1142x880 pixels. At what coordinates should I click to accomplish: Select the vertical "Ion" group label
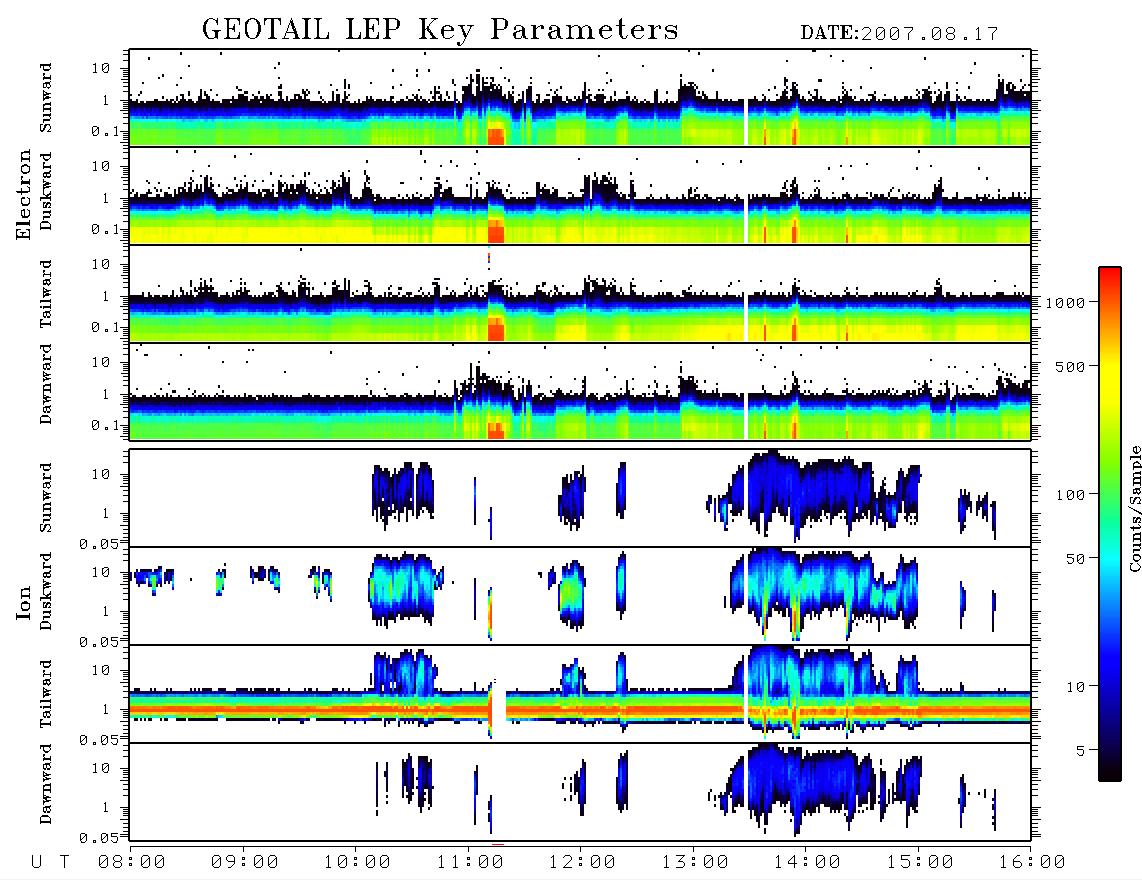coord(23,602)
